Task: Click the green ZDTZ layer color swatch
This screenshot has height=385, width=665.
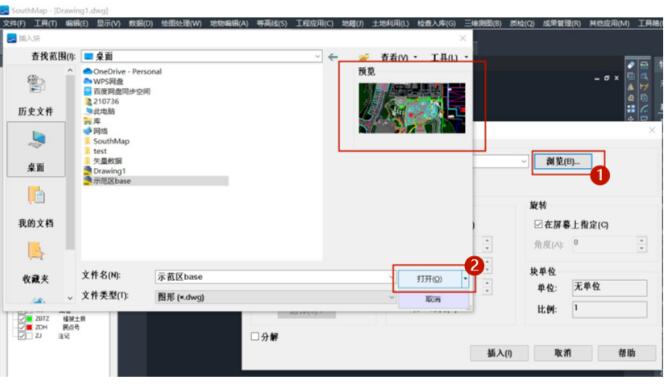Action: [x=29, y=318]
